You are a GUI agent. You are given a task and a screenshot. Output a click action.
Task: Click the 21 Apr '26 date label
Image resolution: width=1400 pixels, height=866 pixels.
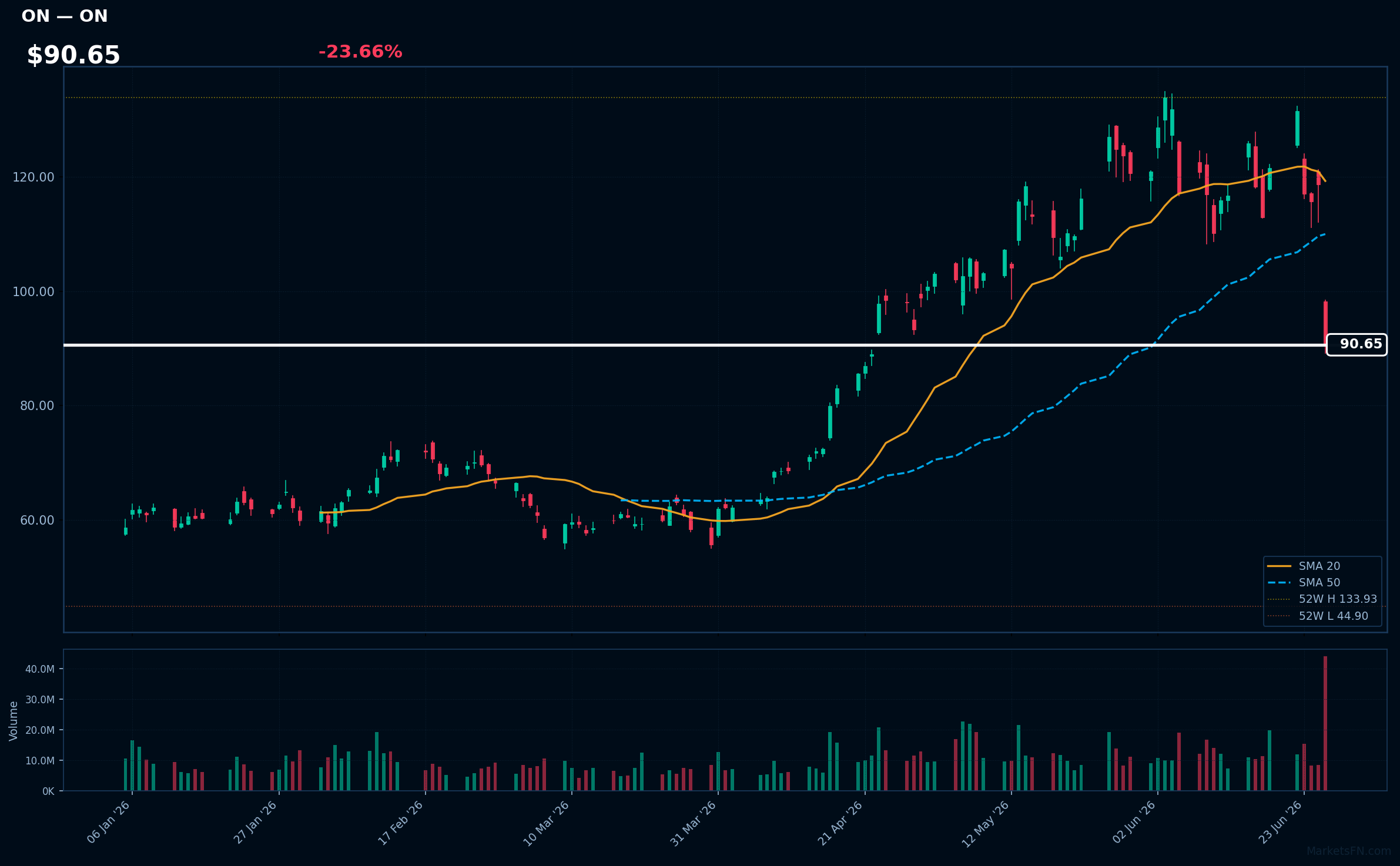pos(840,823)
